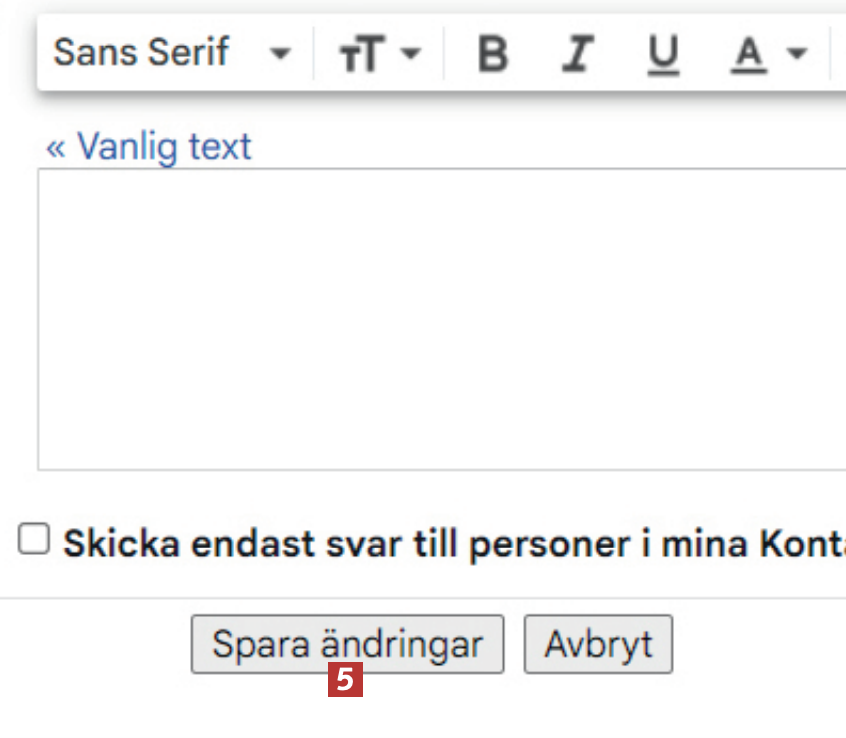Expand the text size dropdown arrow
Viewport: 846px width, 738px height.
(x=412, y=53)
